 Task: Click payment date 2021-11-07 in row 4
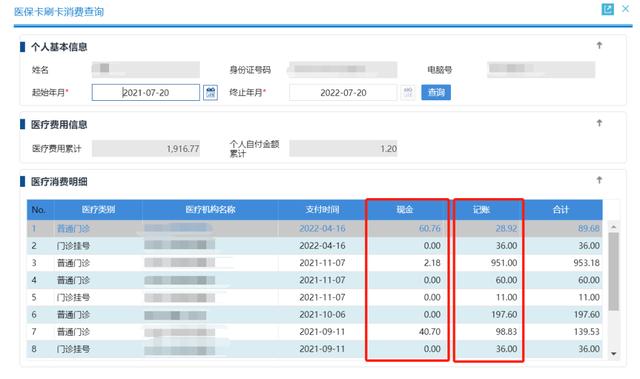tap(322, 280)
